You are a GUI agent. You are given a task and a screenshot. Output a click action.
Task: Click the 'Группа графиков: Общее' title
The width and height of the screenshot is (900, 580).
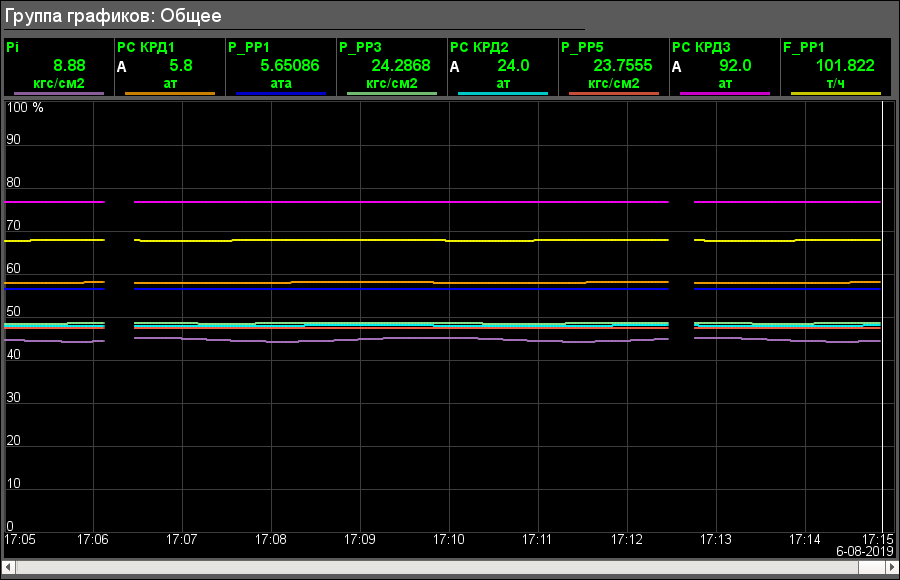[x=114, y=16]
